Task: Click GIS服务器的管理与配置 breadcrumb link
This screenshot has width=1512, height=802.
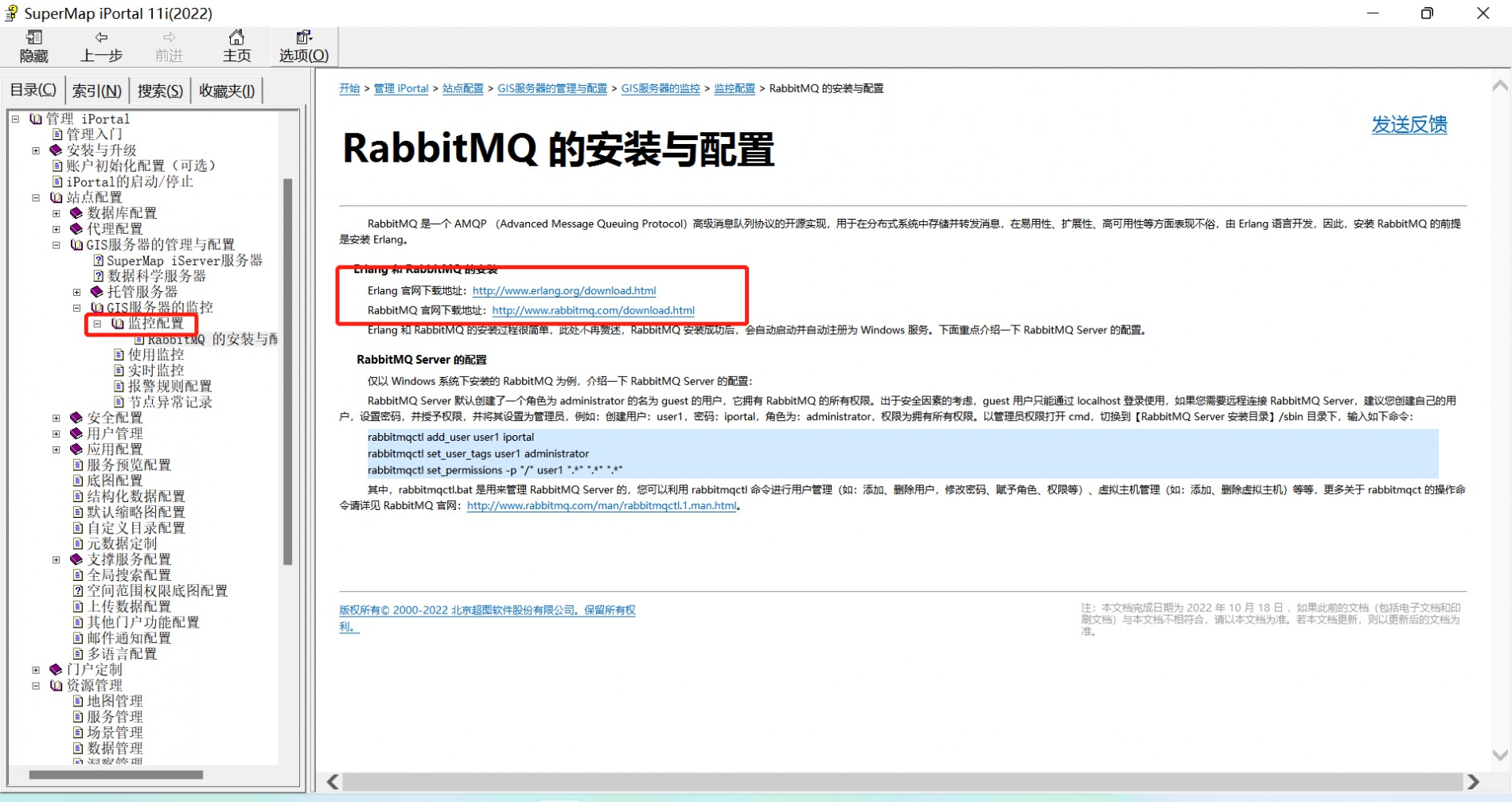Action: [552, 88]
